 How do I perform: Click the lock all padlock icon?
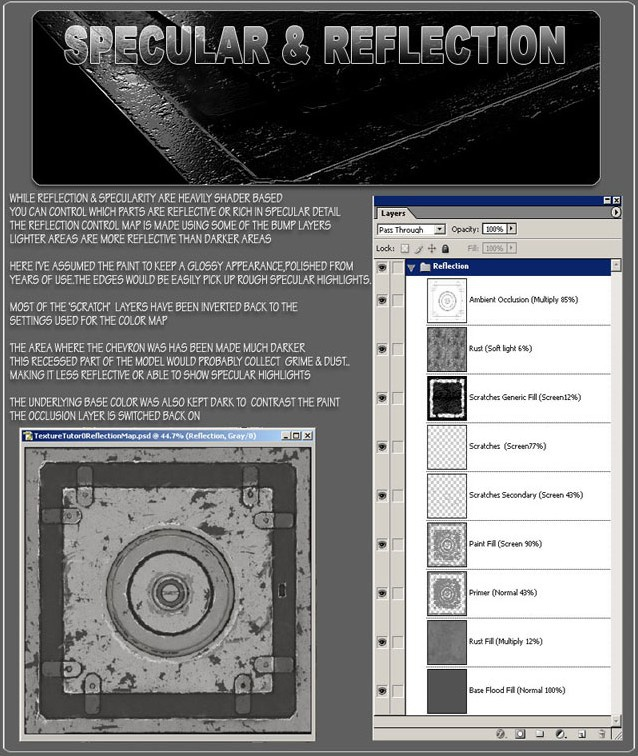coord(445,248)
